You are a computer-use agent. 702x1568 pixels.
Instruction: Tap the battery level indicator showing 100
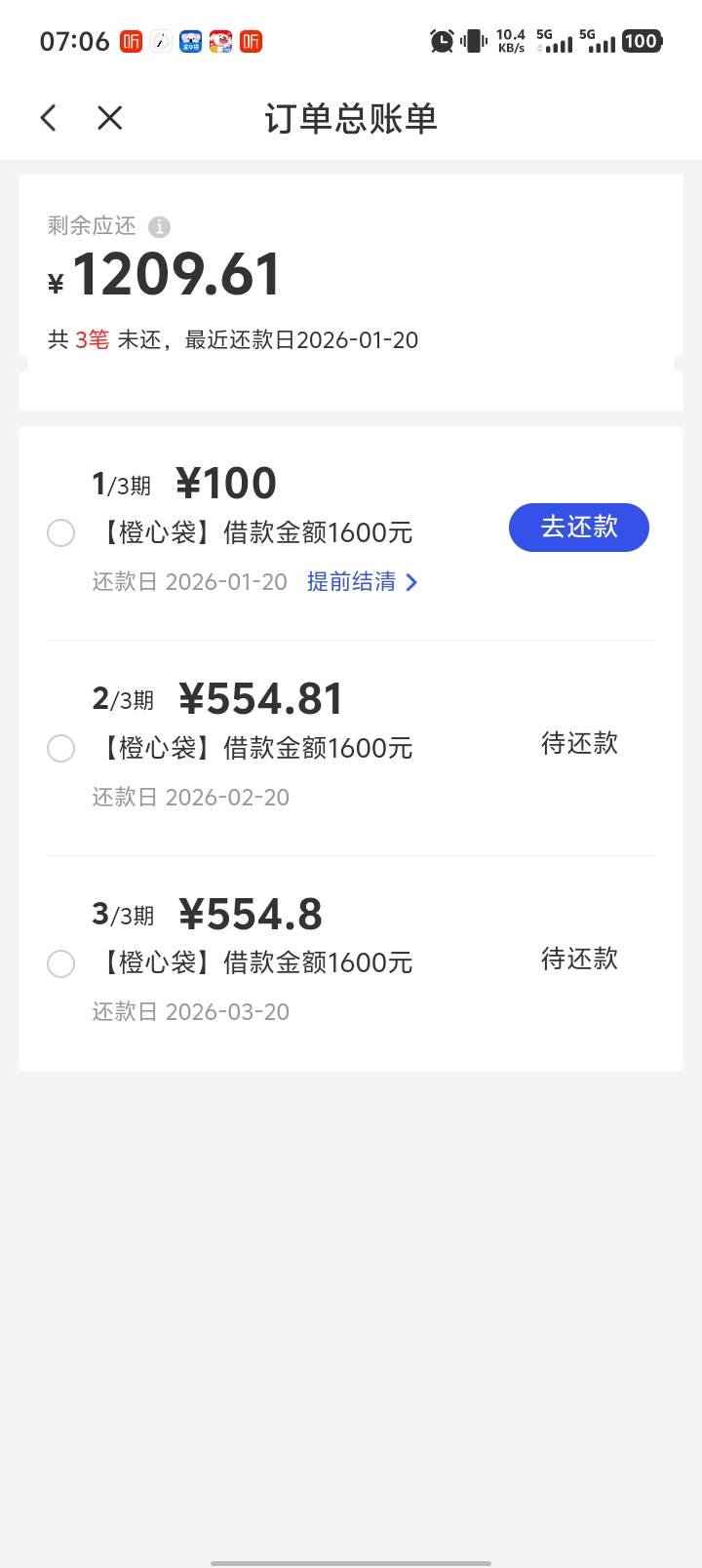(x=642, y=41)
